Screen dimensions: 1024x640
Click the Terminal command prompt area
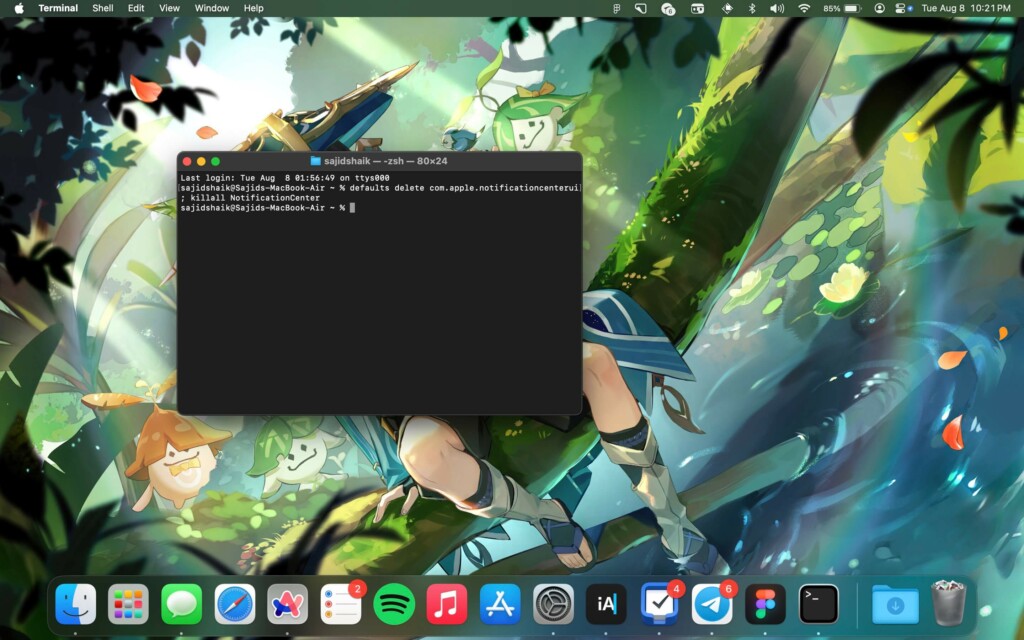[x=380, y=300]
